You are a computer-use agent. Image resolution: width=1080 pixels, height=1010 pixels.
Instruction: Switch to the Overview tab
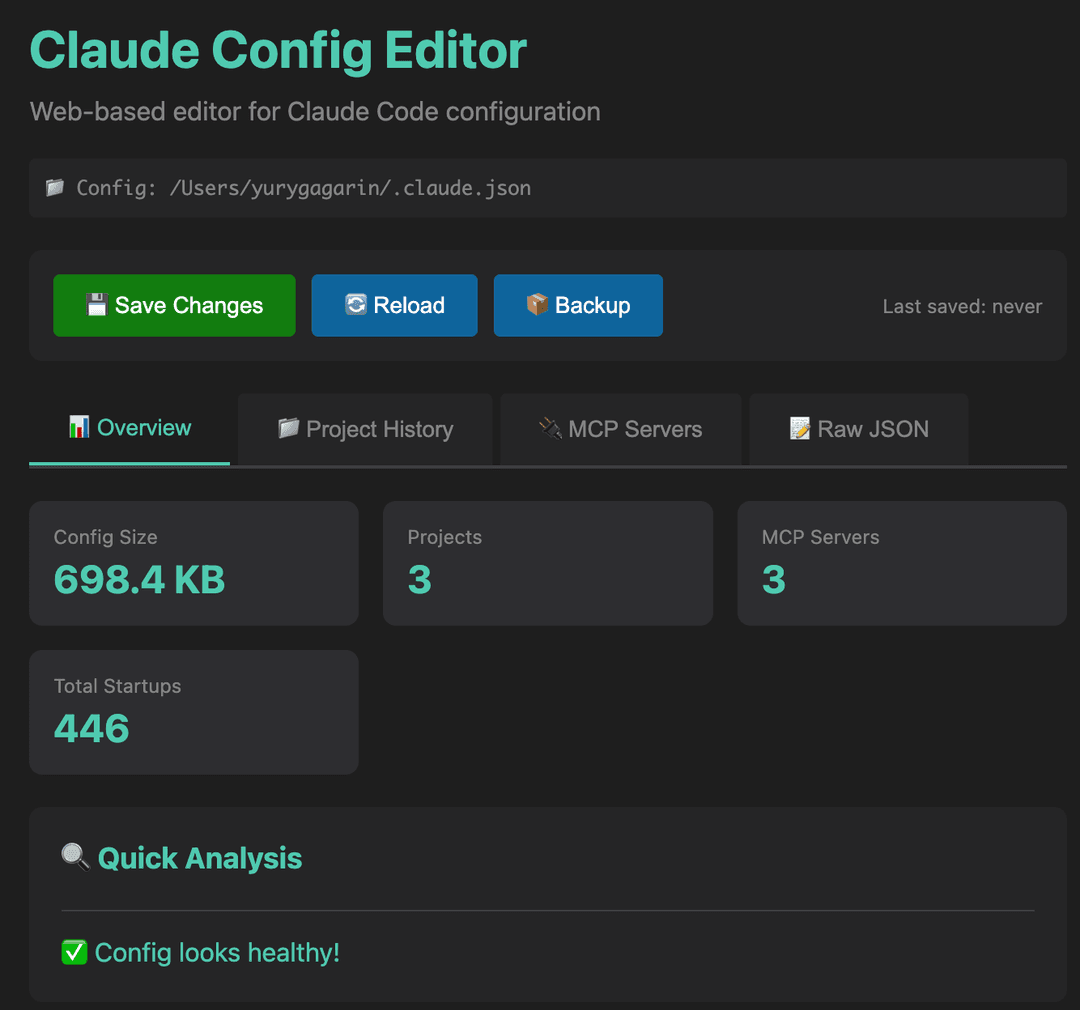[129, 428]
